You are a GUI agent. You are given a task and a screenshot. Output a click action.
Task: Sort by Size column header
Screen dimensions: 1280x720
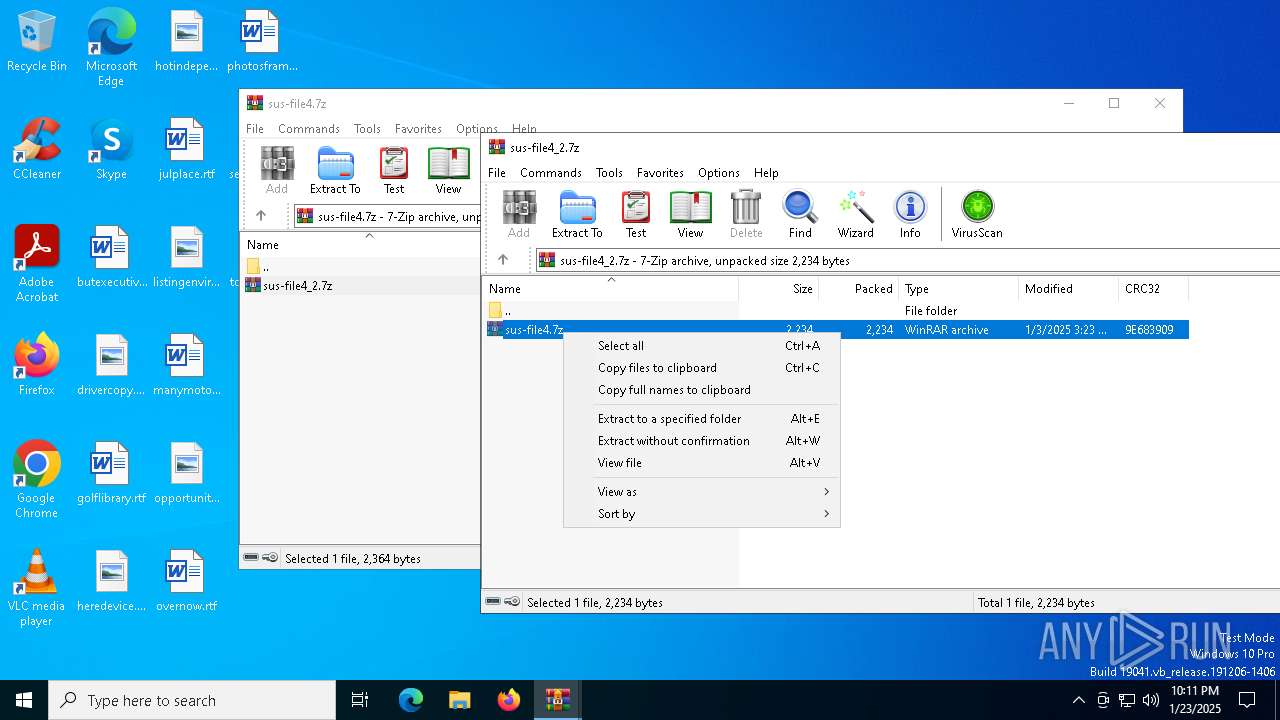(779, 289)
